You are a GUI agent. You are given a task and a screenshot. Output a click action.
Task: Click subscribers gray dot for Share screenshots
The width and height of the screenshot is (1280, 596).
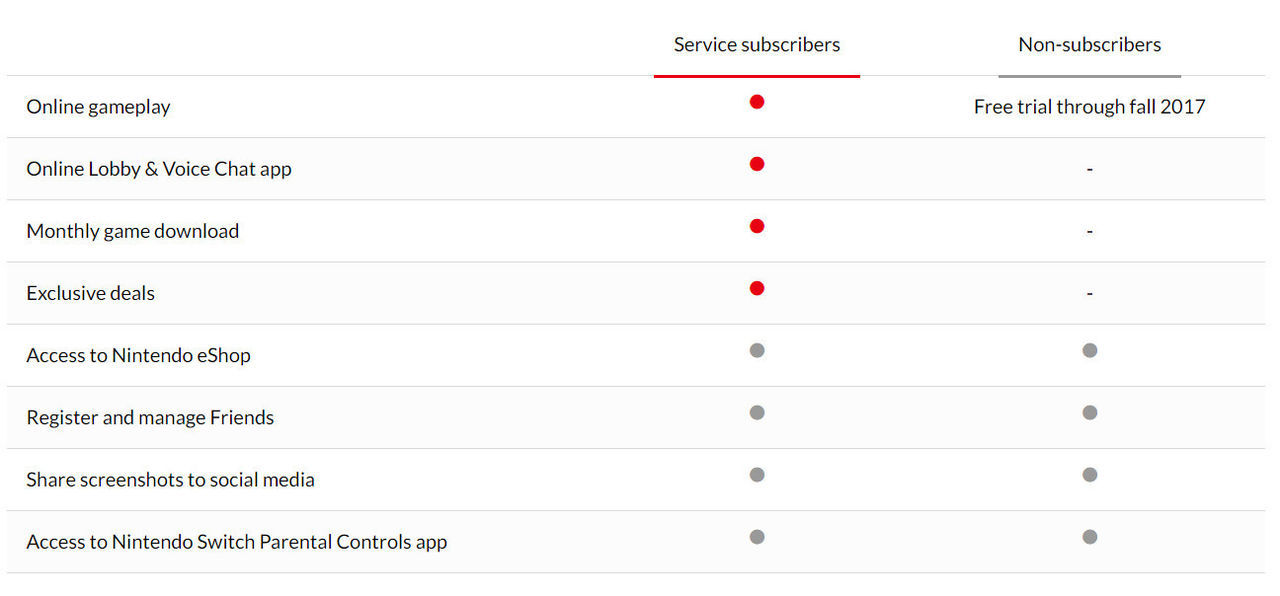757,474
